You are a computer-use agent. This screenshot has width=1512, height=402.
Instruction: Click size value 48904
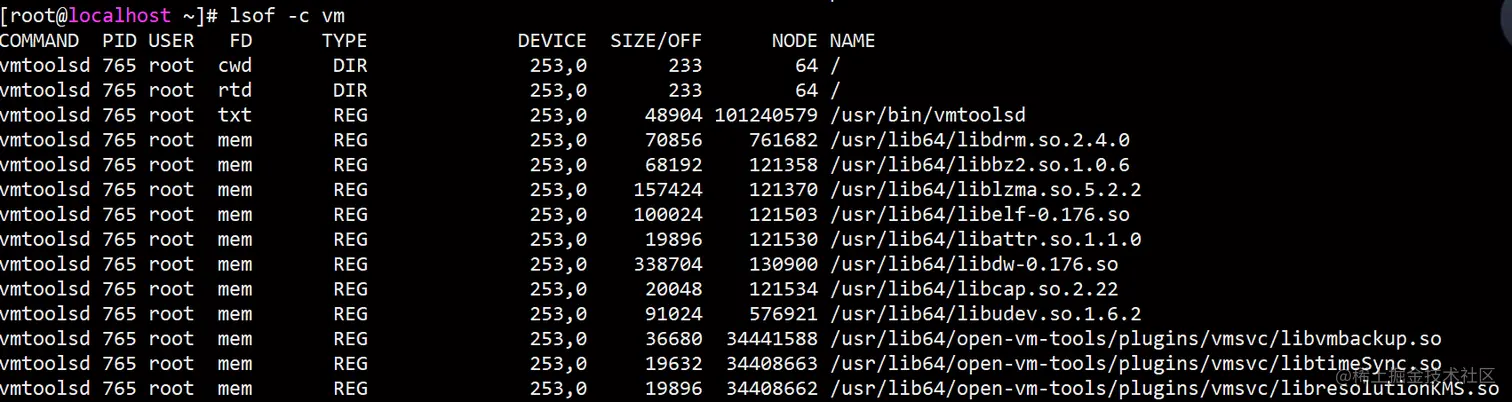point(673,116)
